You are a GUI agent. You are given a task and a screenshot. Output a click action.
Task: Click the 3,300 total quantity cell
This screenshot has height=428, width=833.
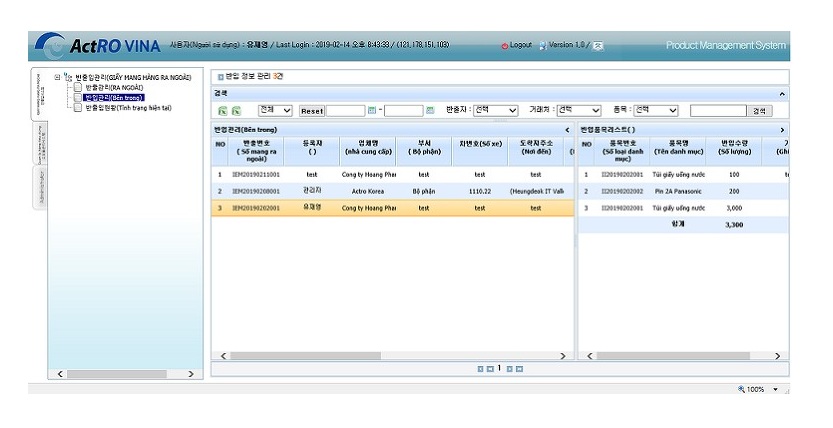click(734, 225)
